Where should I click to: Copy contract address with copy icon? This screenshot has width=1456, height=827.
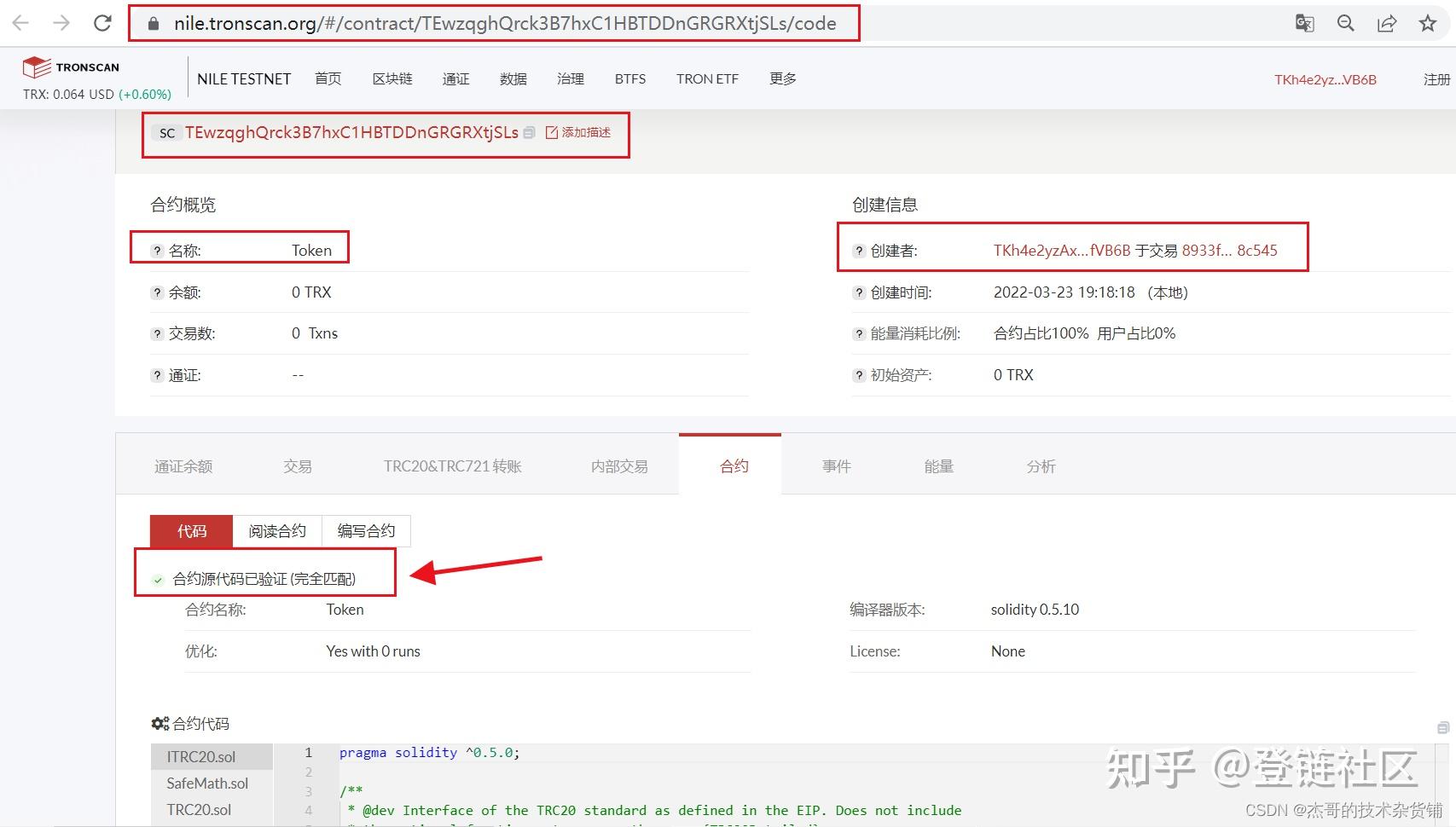point(529,132)
